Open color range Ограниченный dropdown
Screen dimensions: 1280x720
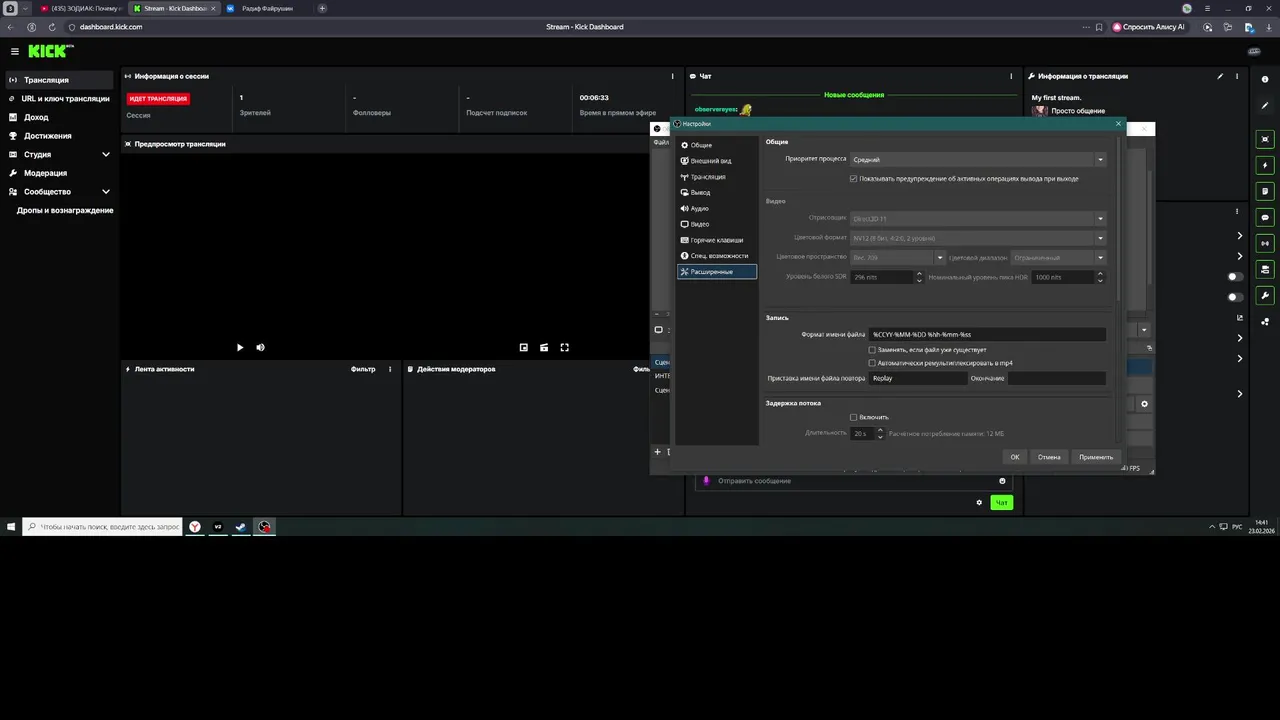pos(1058,257)
